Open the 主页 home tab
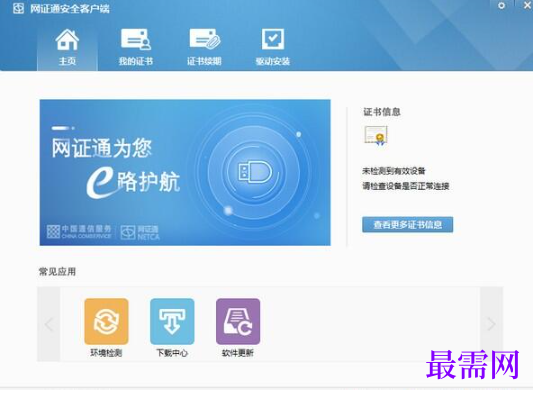538x396 pixels. pos(67,49)
